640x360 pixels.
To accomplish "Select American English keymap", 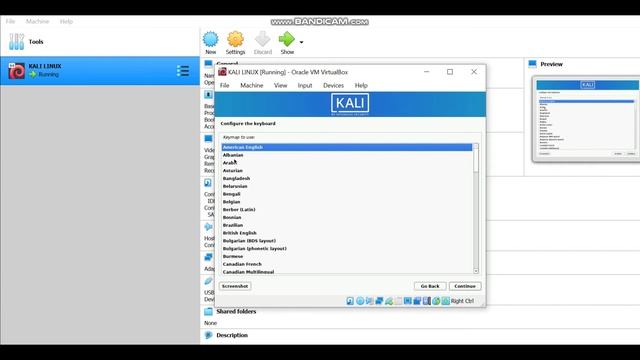I will [x=347, y=147].
